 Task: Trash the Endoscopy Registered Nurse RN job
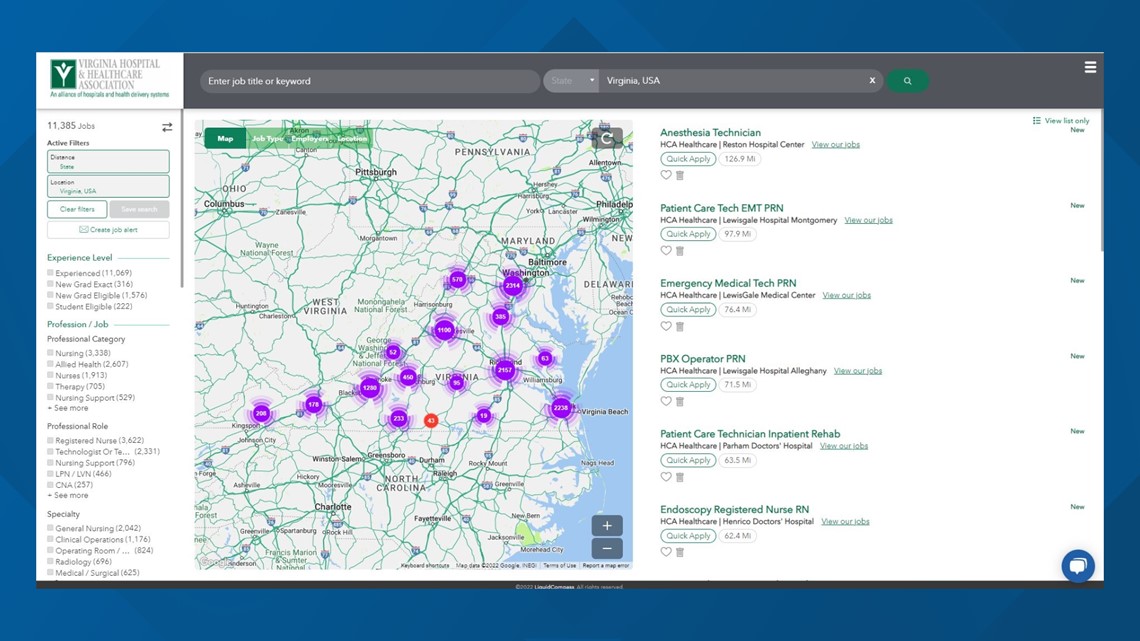680,552
